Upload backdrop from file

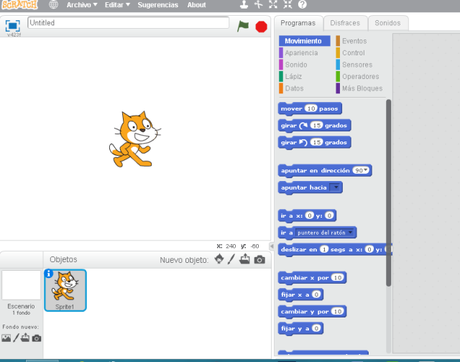(x=25, y=338)
